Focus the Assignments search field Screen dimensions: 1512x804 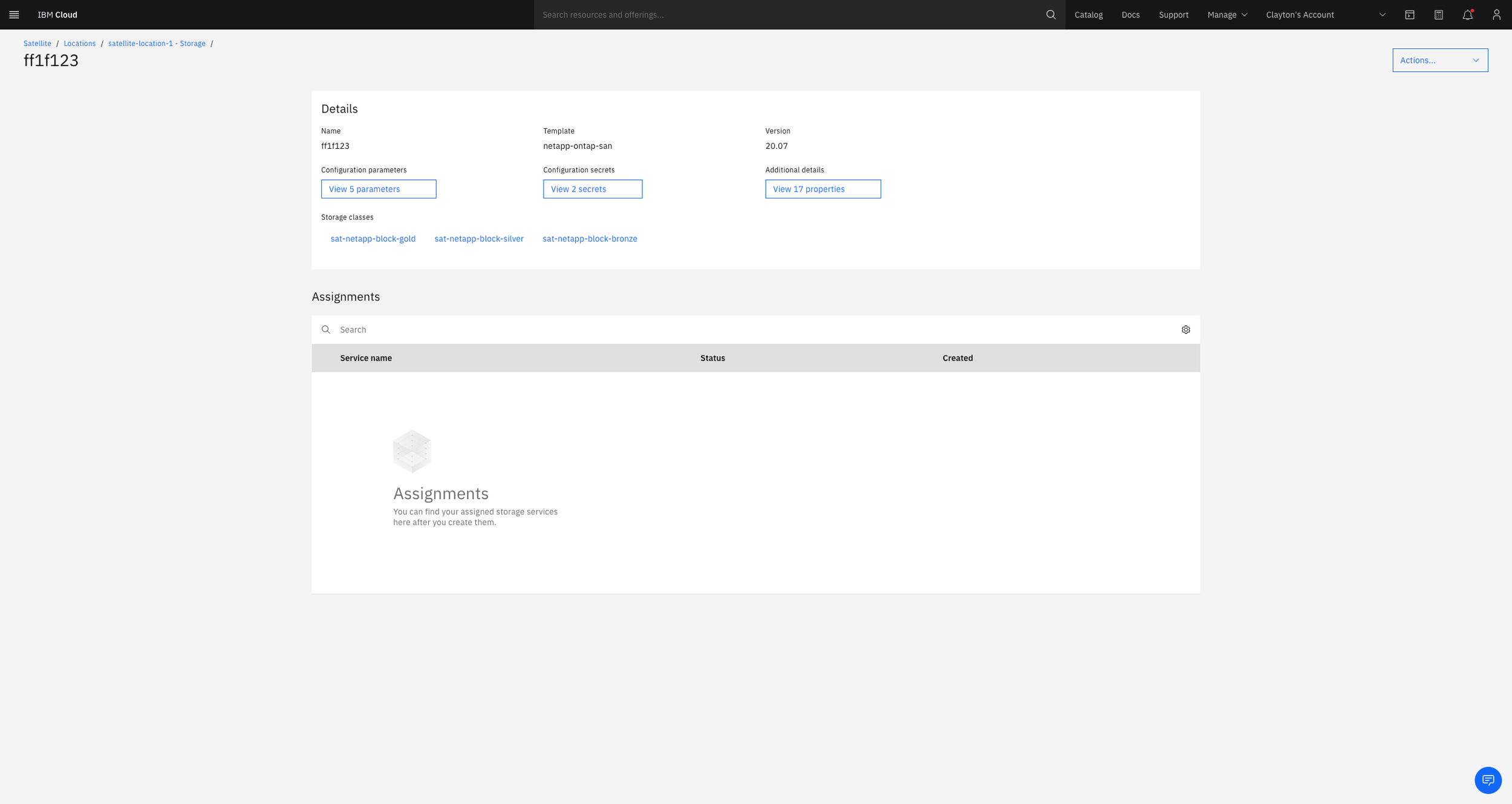pos(750,330)
